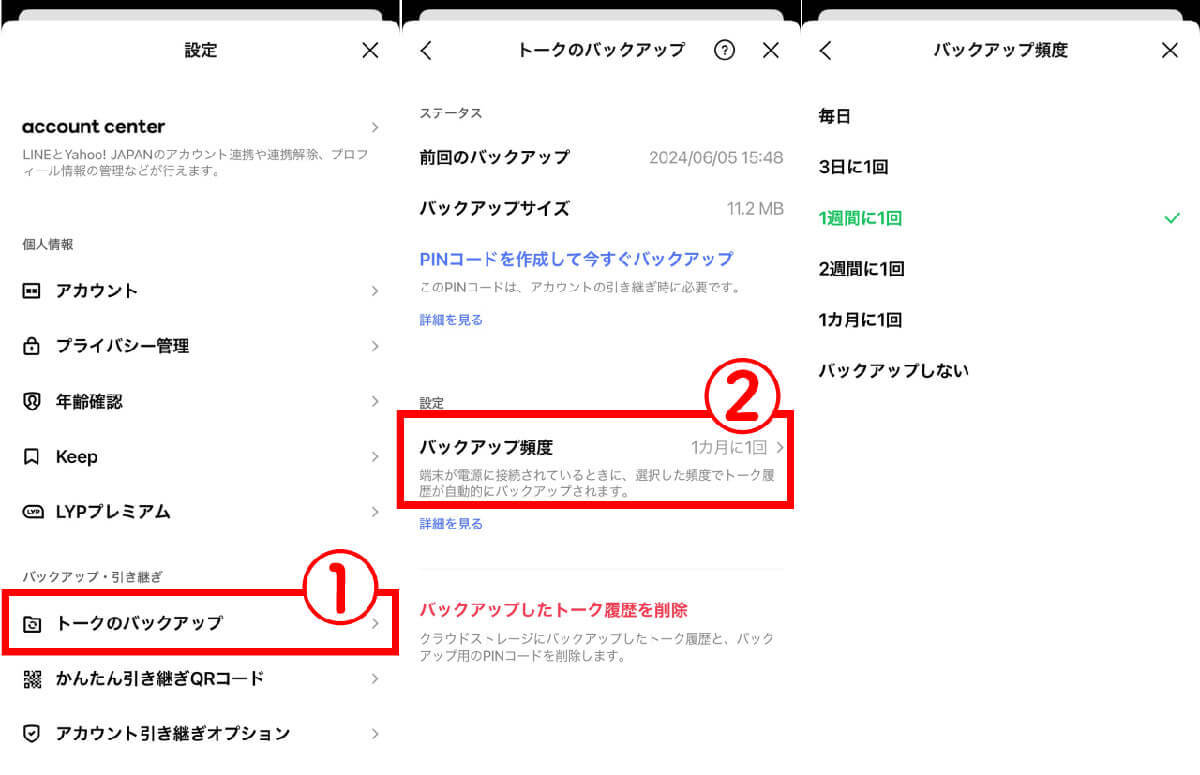Open account center section
1200x775 pixels.
(x=200, y=146)
